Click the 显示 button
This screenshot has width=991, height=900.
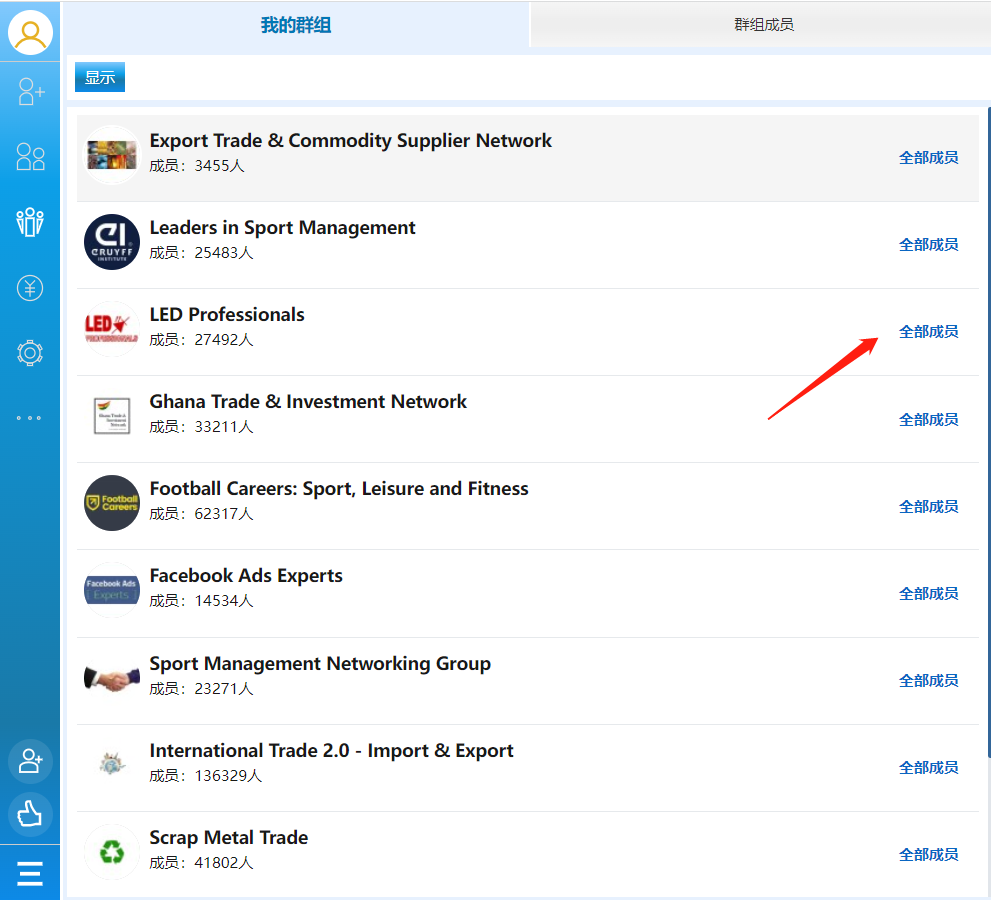pyautogui.click(x=100, y=78)
